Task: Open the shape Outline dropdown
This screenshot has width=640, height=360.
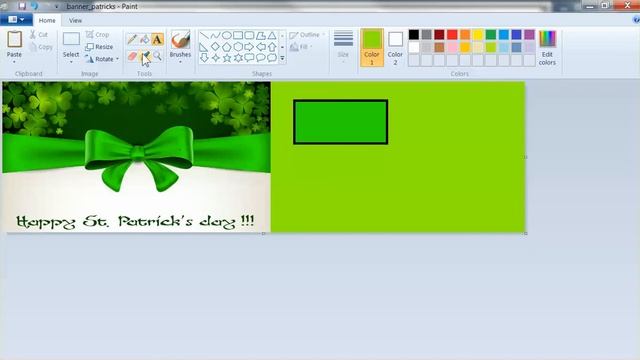Action: pyautogui.click(x=307, y=35)
